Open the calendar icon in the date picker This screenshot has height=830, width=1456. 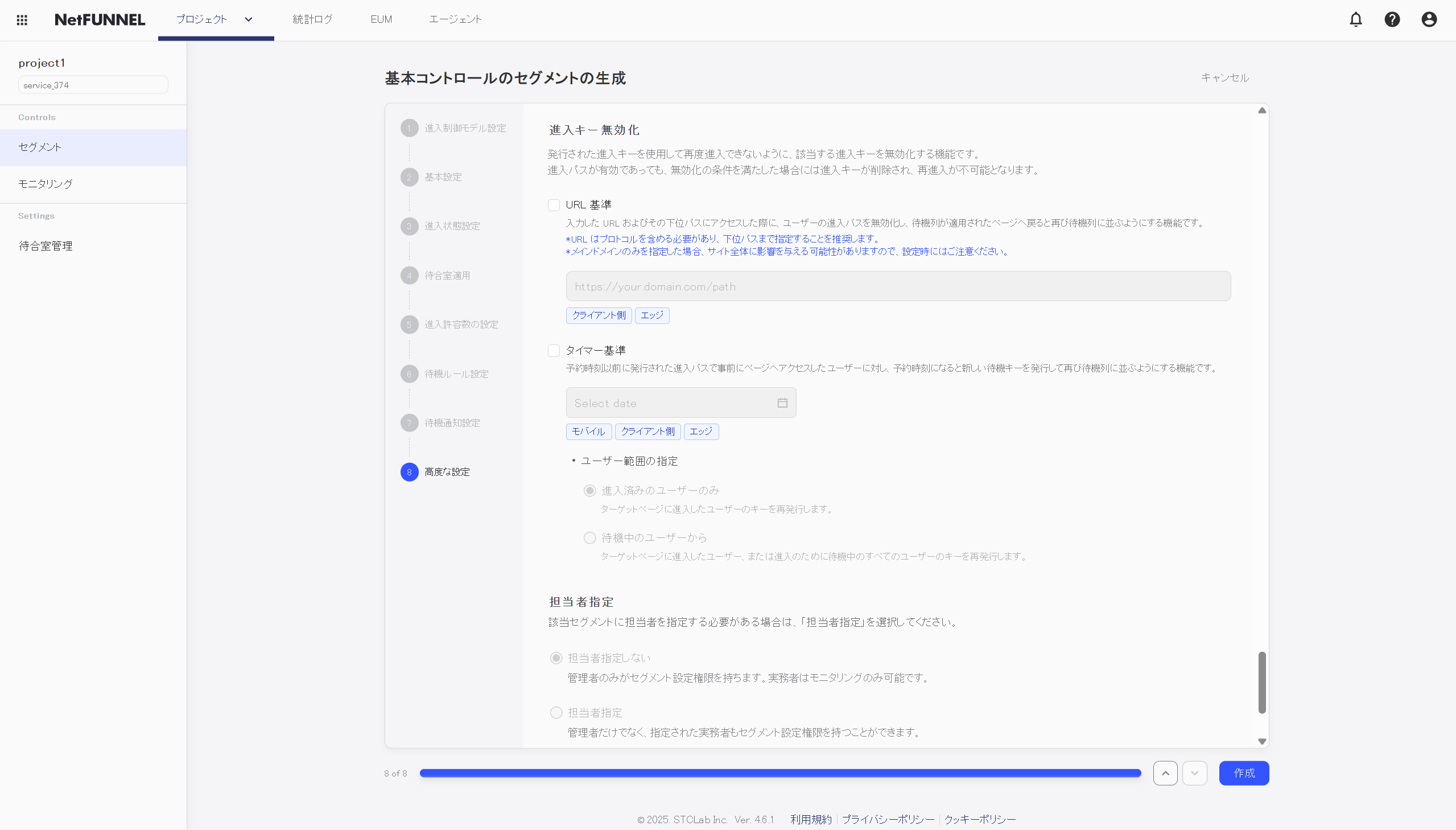782,402
